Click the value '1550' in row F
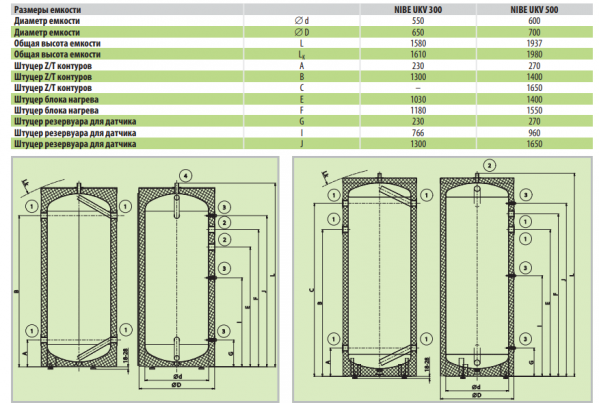This screenshot has width=599, height=403. [534, 110]
